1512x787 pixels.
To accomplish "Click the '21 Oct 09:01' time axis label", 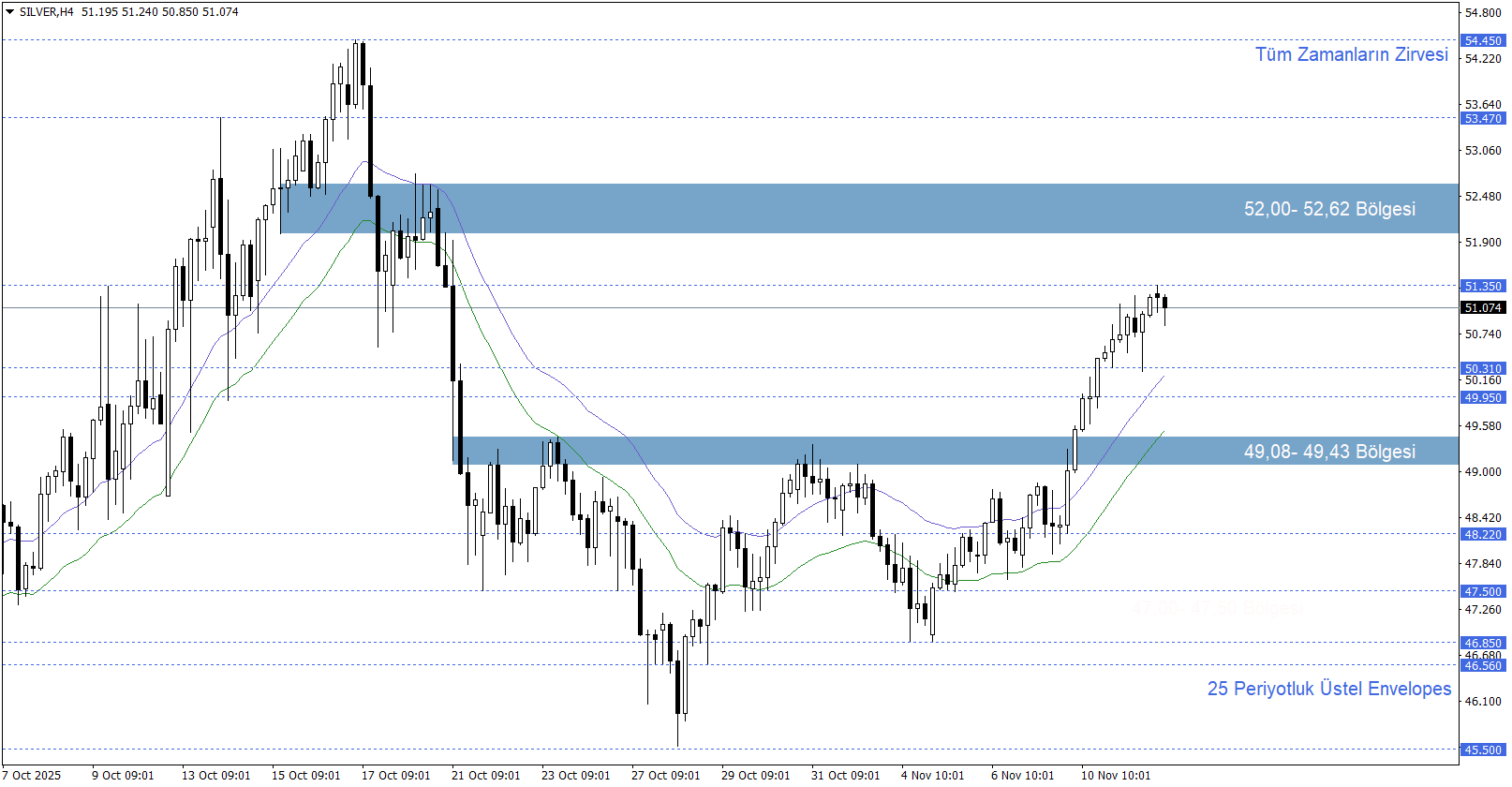I will (x=485, y=775).
